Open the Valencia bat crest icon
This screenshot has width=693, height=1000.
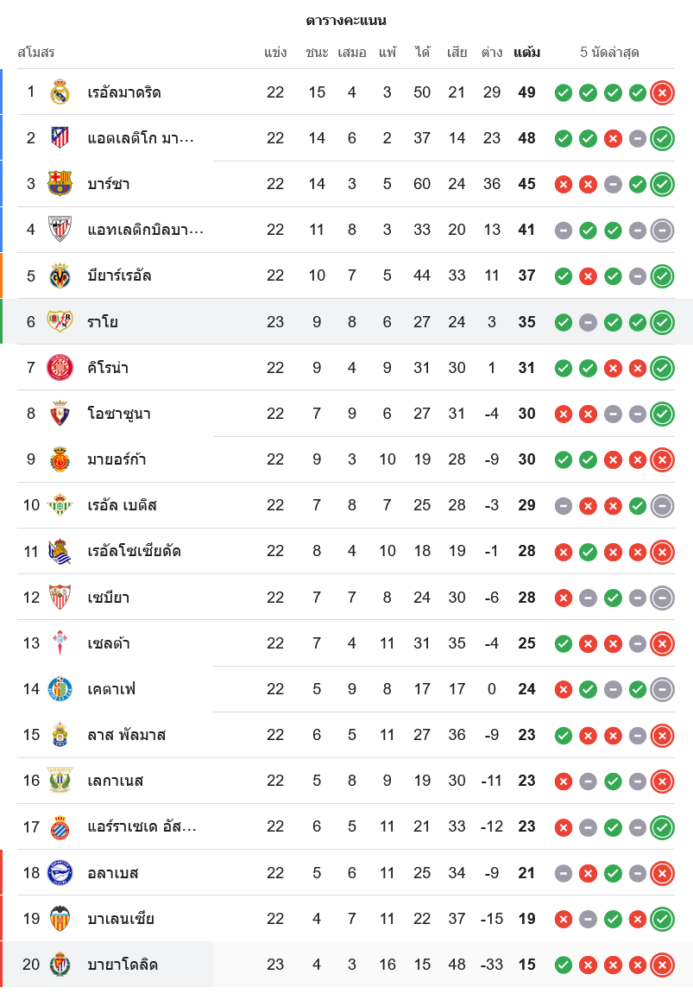60,919
